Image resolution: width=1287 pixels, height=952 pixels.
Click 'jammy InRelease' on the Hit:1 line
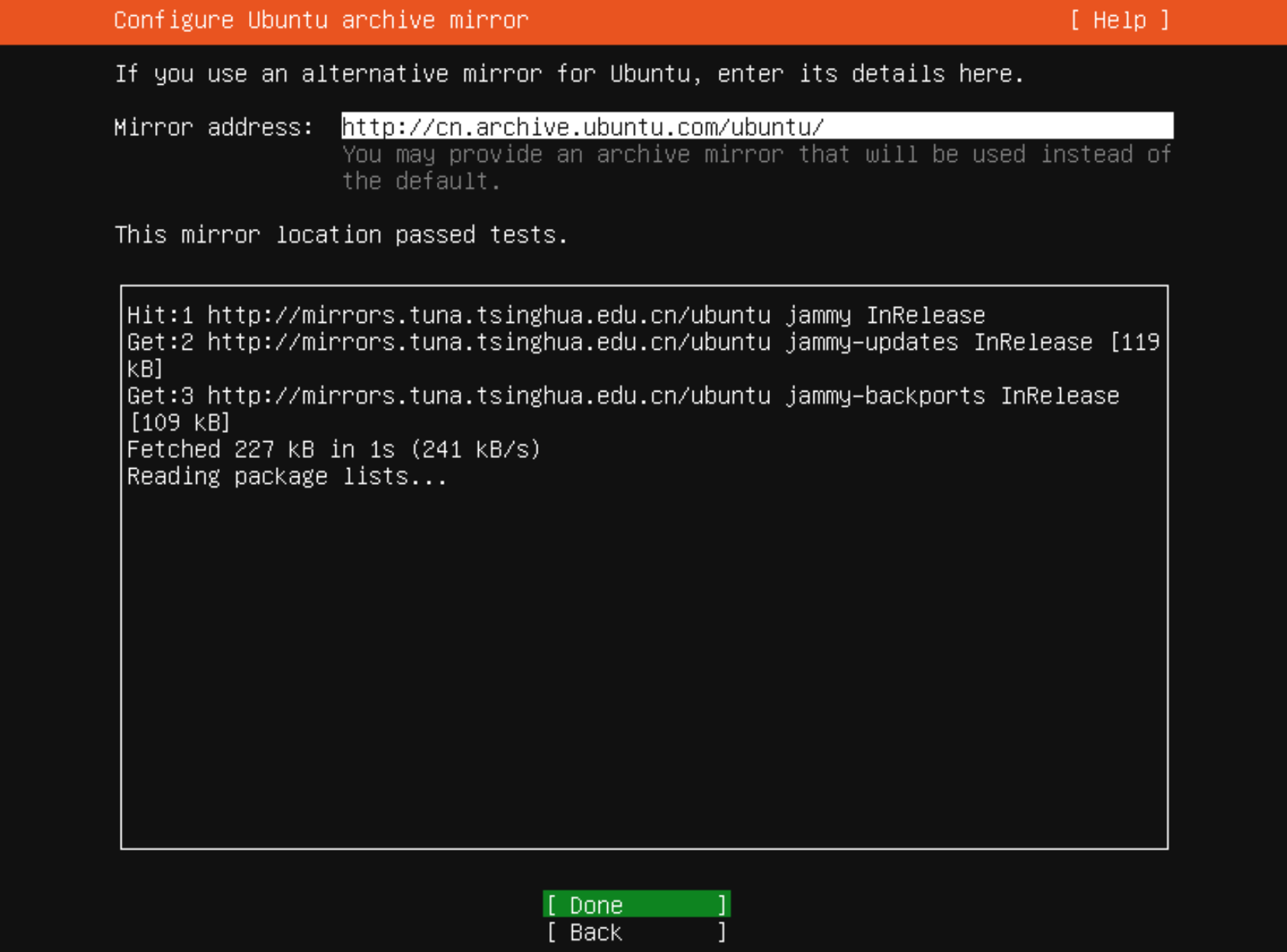point(885,315)
